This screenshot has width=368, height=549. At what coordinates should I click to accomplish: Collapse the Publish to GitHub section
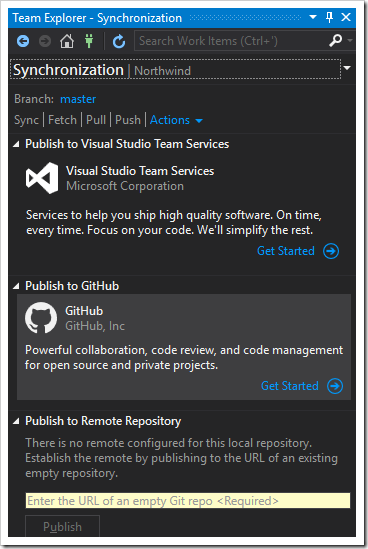pos(16,286)
